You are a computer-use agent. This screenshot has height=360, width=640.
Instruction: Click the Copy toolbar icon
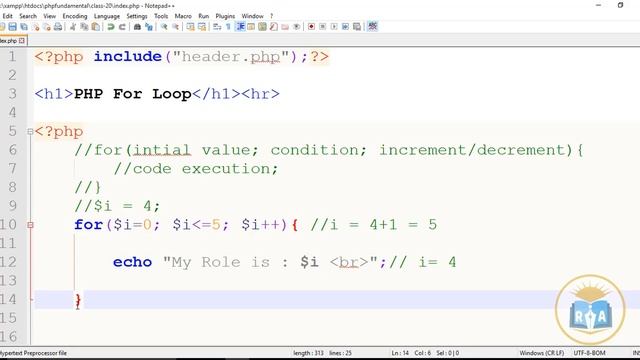(x=84, y=27)
